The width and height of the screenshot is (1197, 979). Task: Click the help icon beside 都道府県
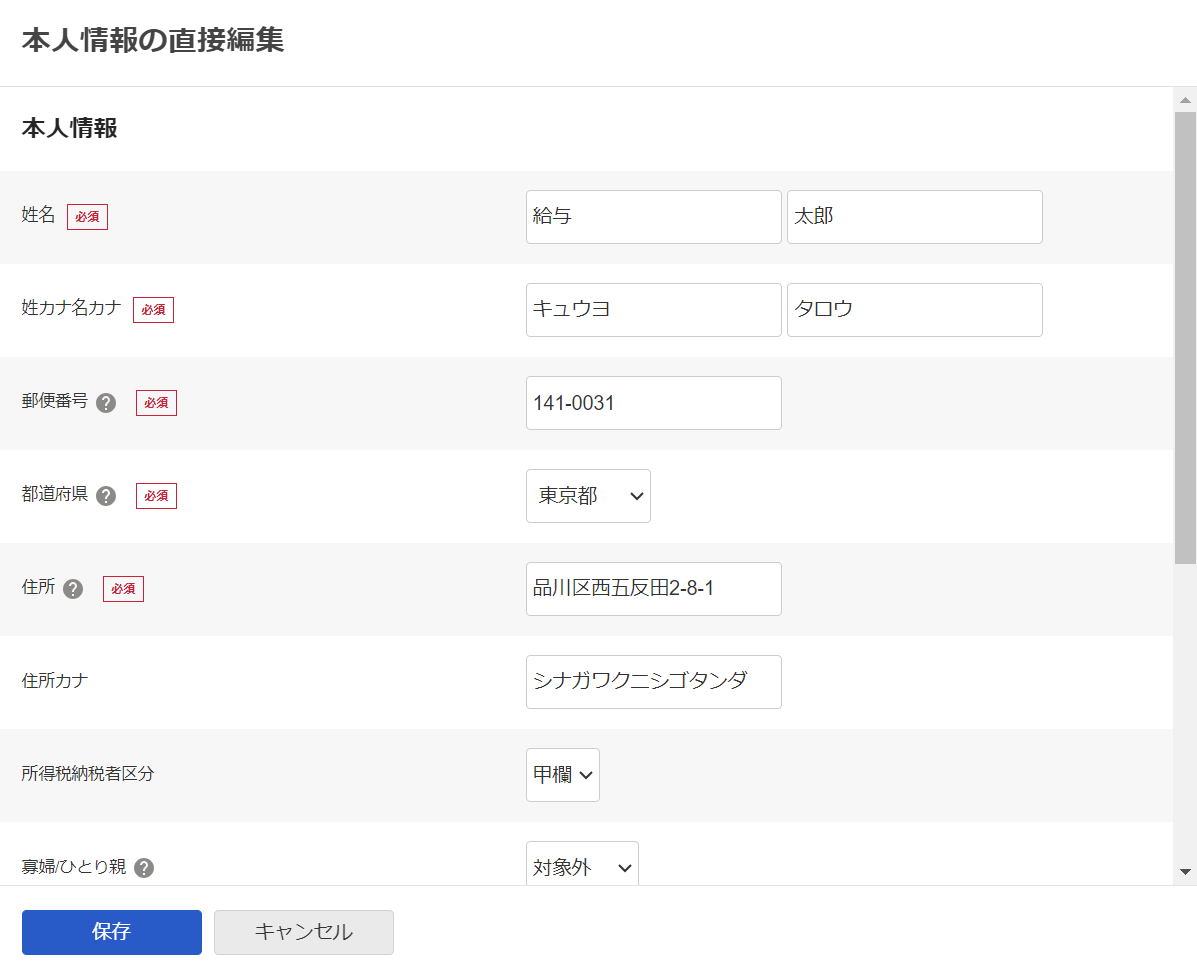pyautogui.click(x=106, y=496)
